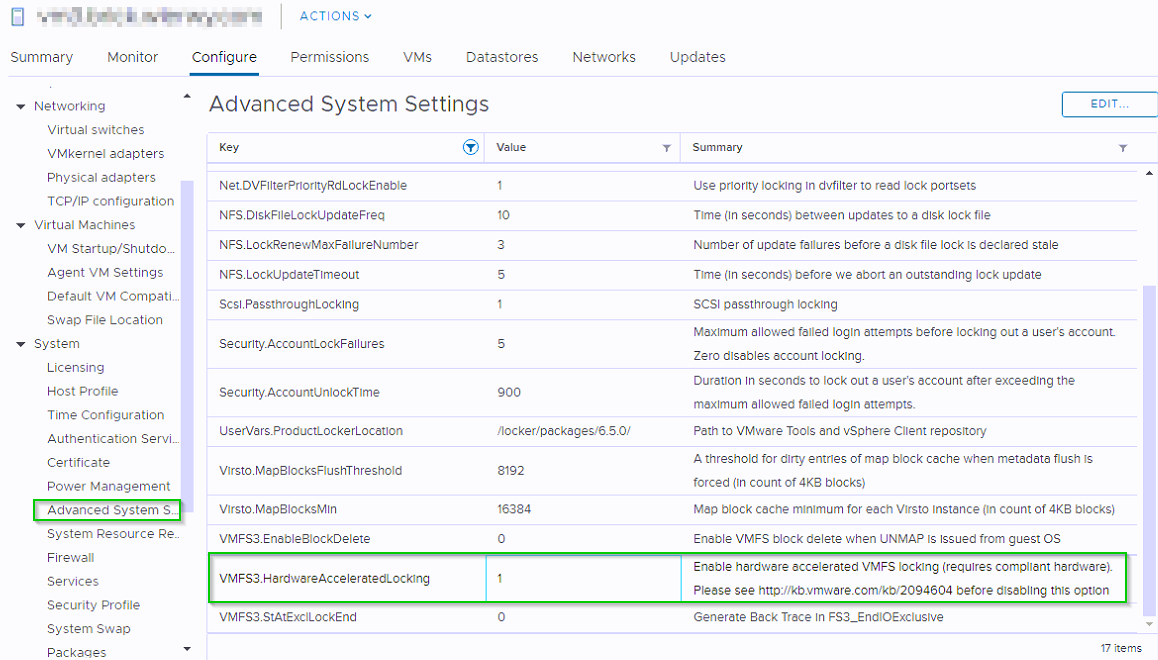Switch to the Monitor tab
This screenshot has width=1158, height=660.
click(x=133, y=57)
